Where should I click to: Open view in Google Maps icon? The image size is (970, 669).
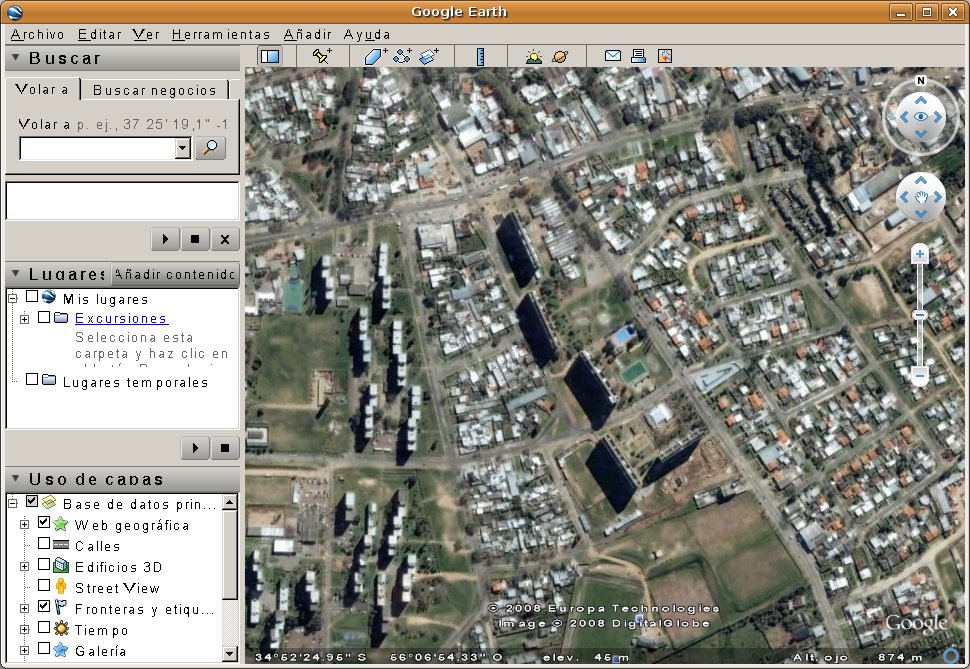click(x=664, y=56)
